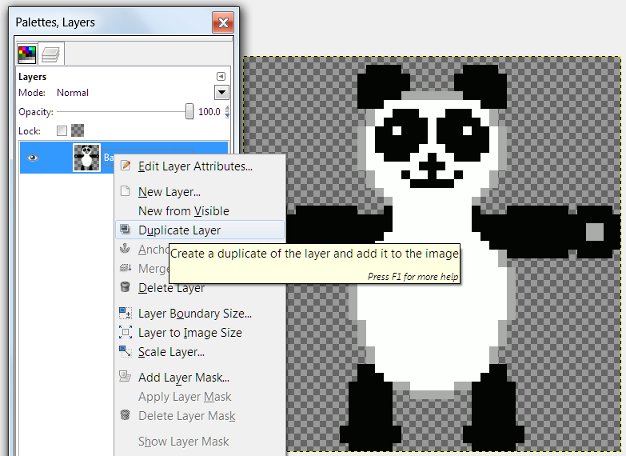
Task: Open the layer Mode dropdown
Action: (x=222, y=93)
